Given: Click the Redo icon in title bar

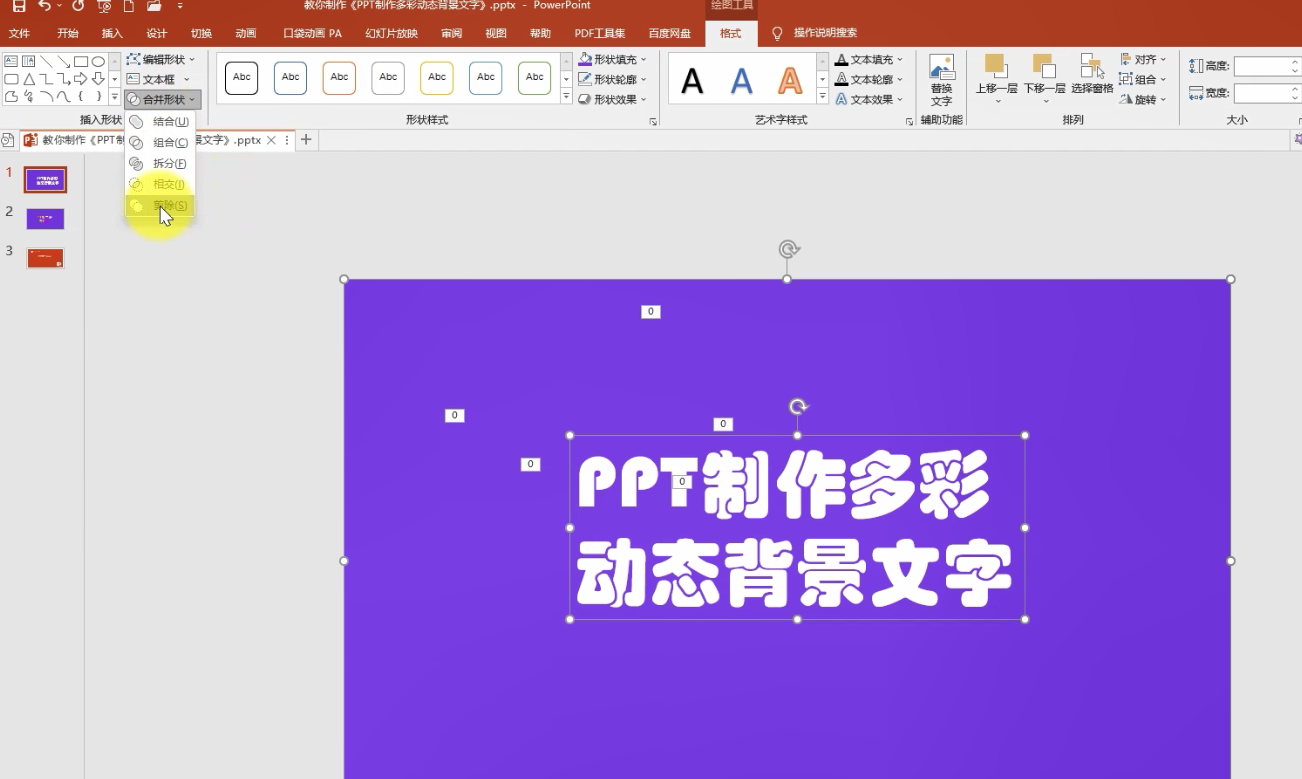Looking at the screenshot, I should pyautogui.click(x=78, y=6).
